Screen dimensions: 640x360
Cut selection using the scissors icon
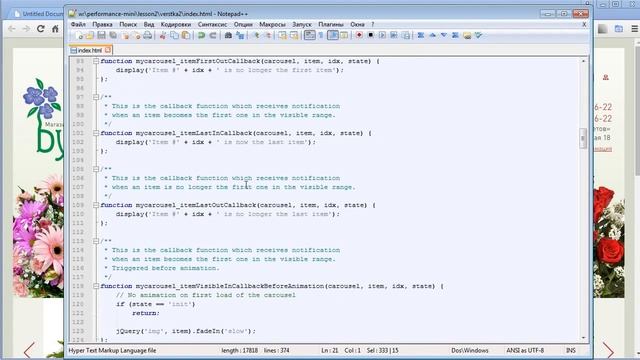pyautogui.click(x=162, y=36)
